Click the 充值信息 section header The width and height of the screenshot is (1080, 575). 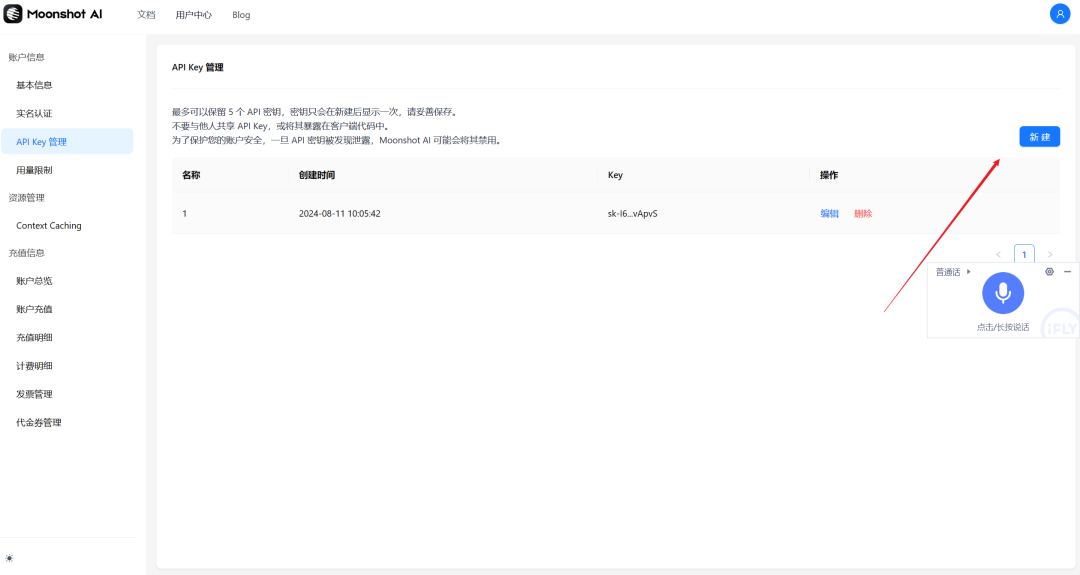26,253
